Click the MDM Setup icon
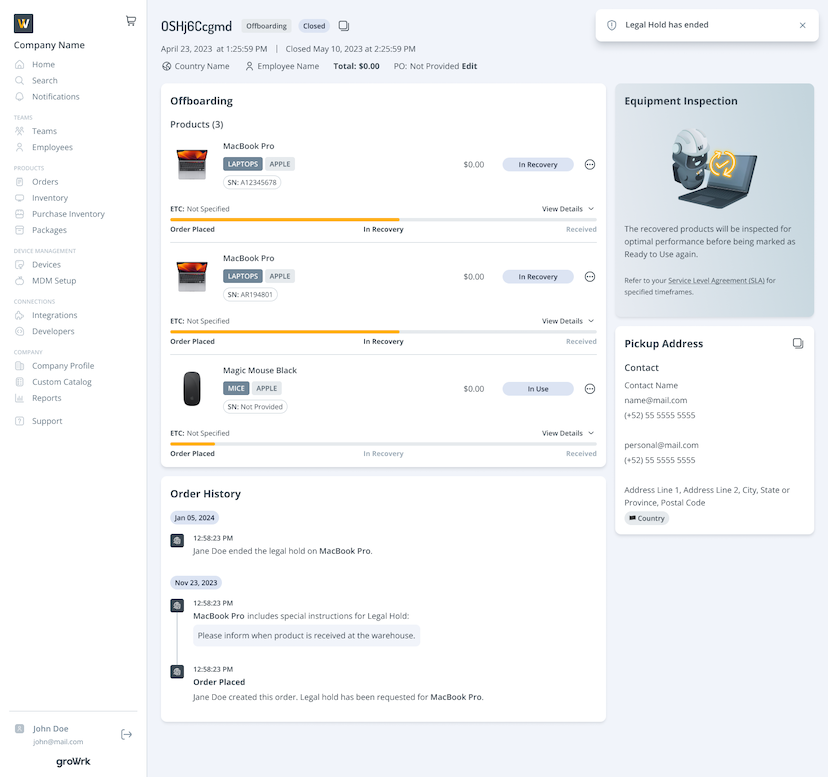 [x=20, y=280]
